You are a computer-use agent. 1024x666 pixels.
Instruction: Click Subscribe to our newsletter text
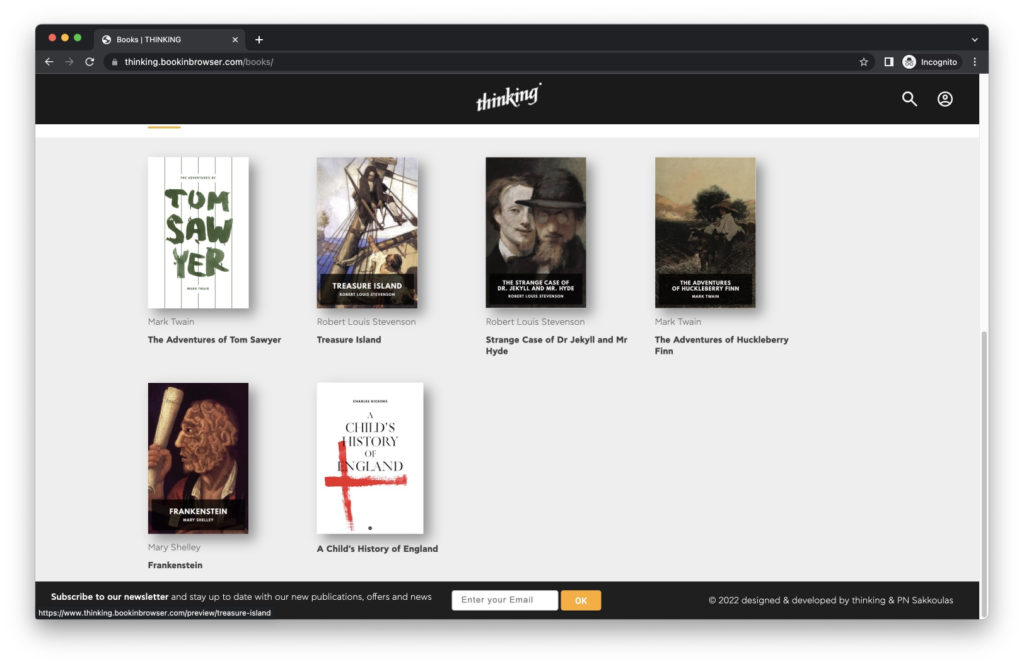pyautogui.click(x=110, y=596)
